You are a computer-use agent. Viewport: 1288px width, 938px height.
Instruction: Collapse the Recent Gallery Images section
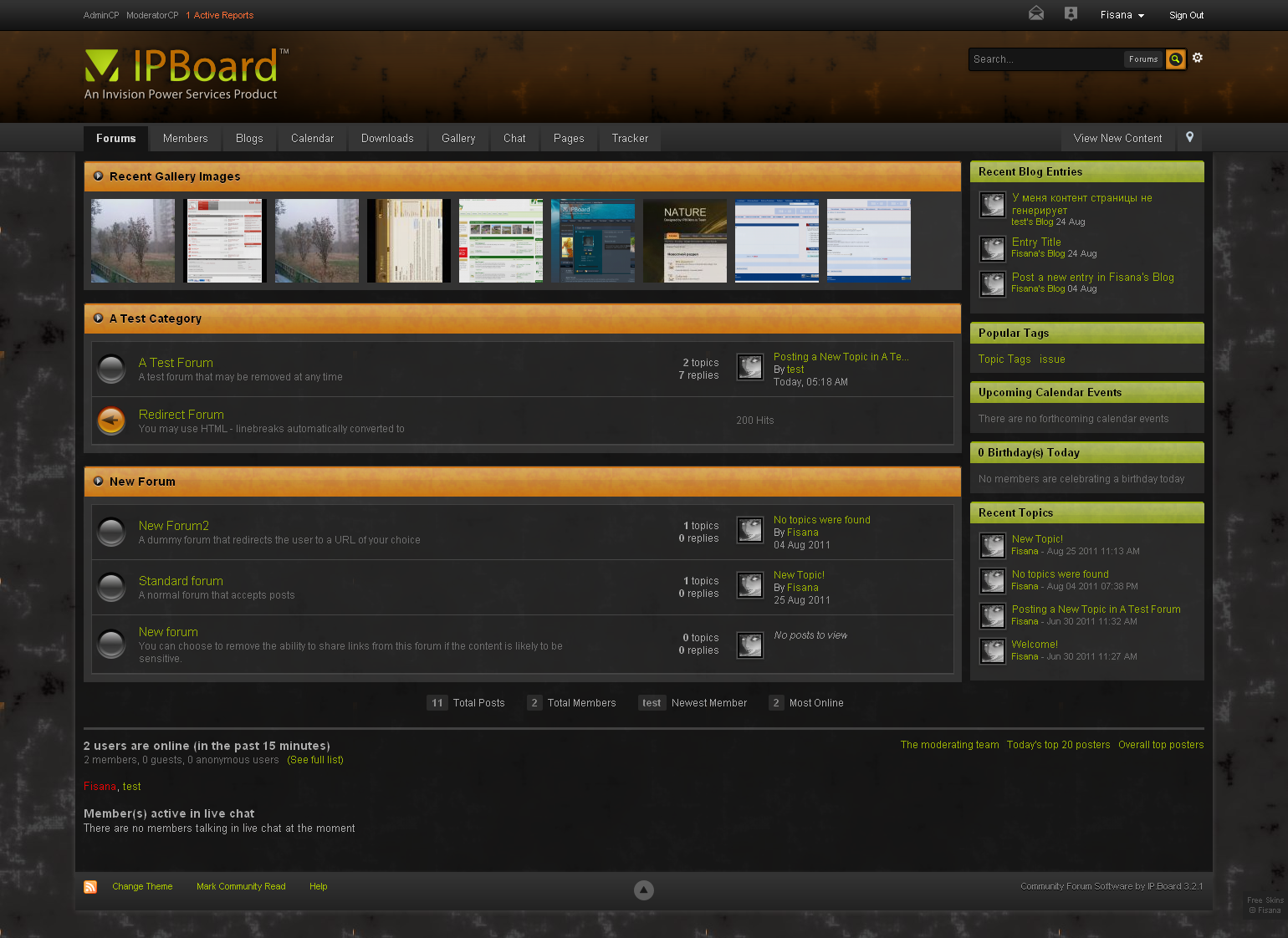[x=99, y=176]
